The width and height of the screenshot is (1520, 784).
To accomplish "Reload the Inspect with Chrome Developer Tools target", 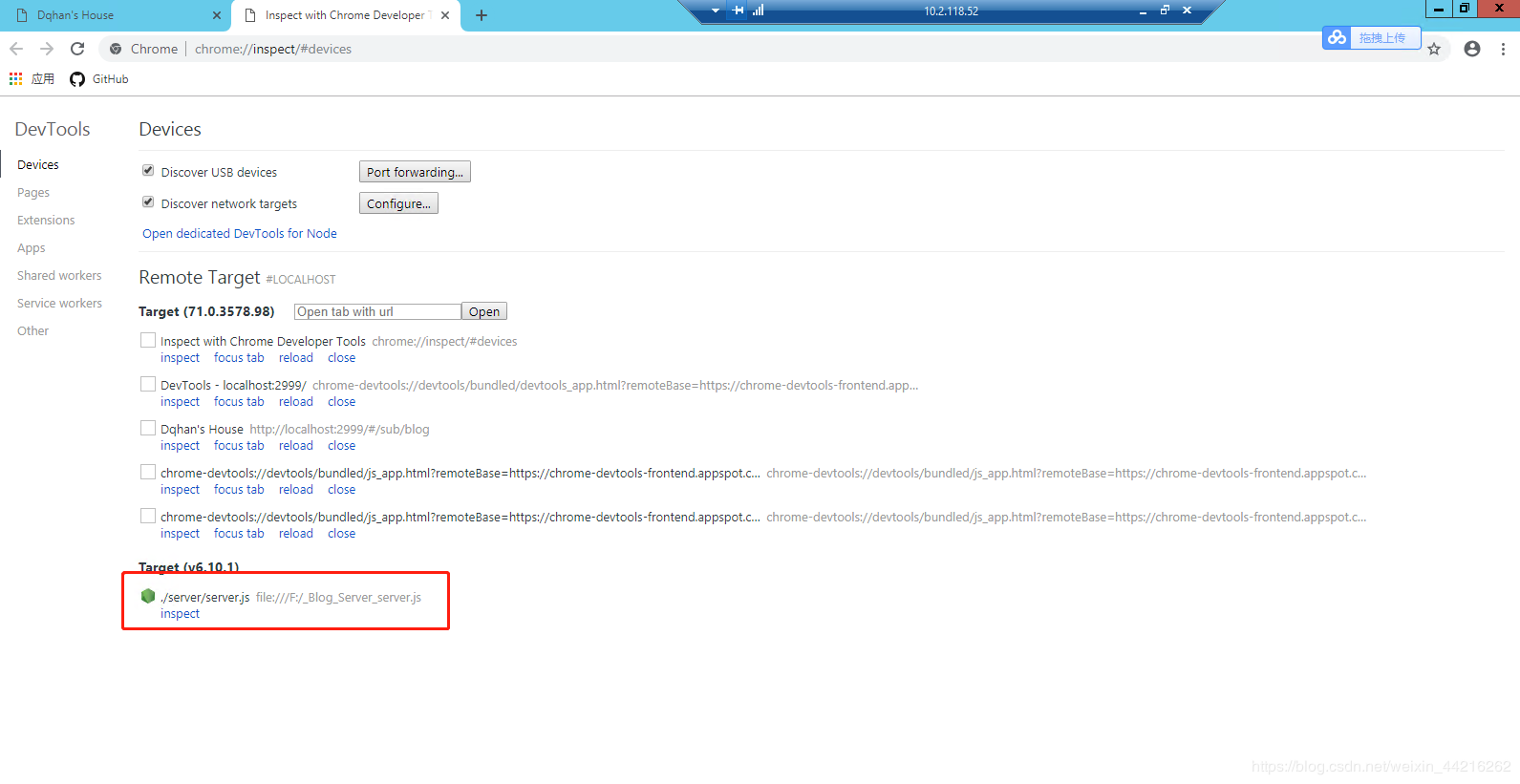I will point(296,358).
